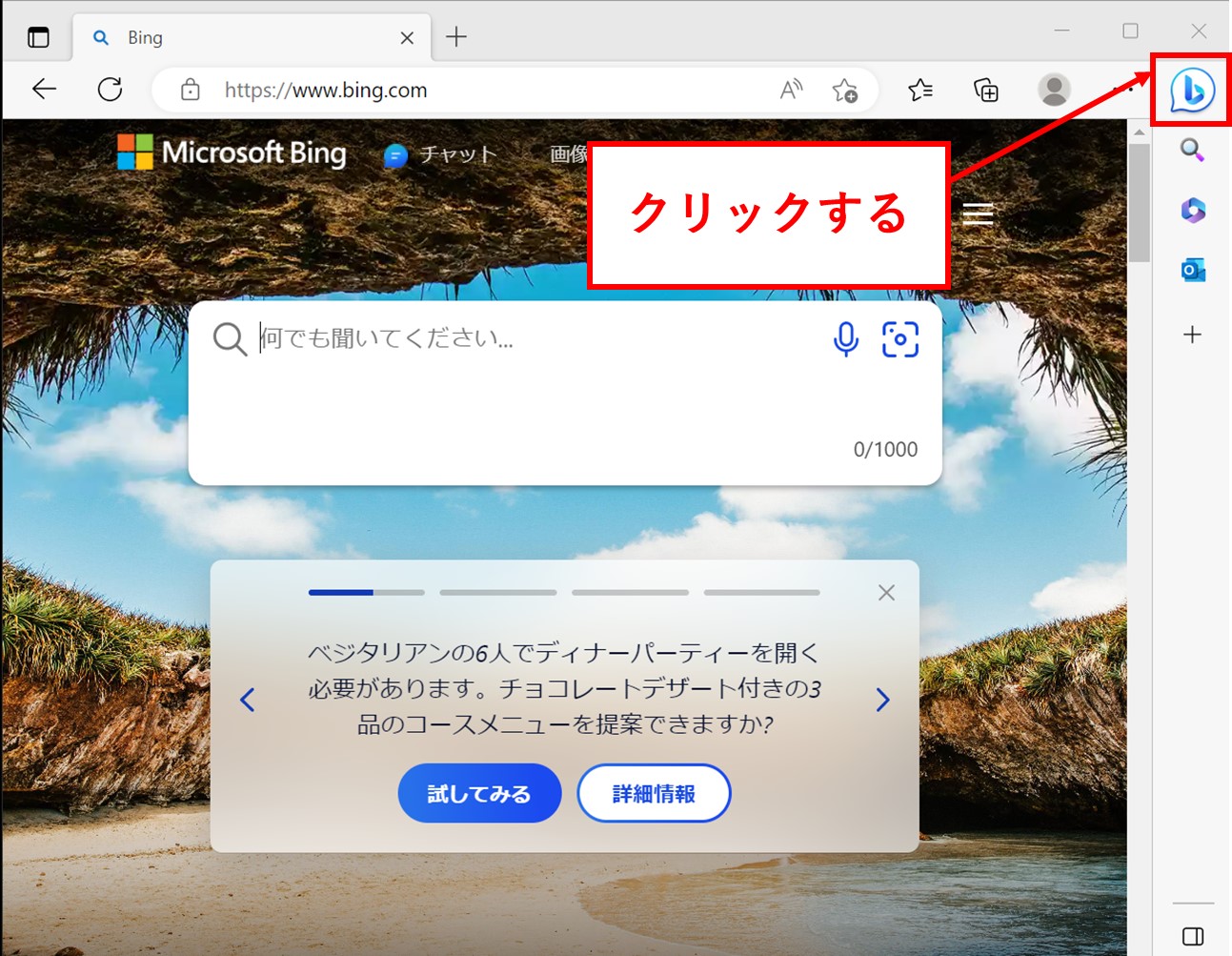Select the Bing browser tab

click(252, 38)
